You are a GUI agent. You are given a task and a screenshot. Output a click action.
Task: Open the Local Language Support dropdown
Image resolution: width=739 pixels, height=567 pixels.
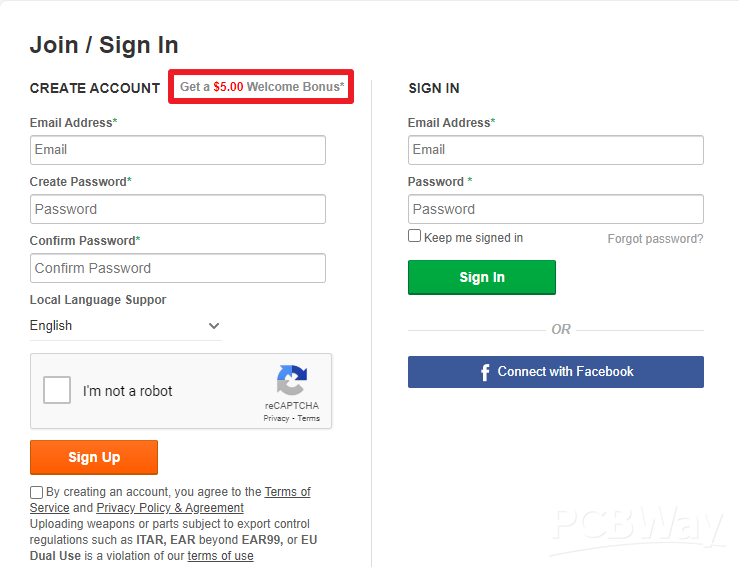point(125,326)
